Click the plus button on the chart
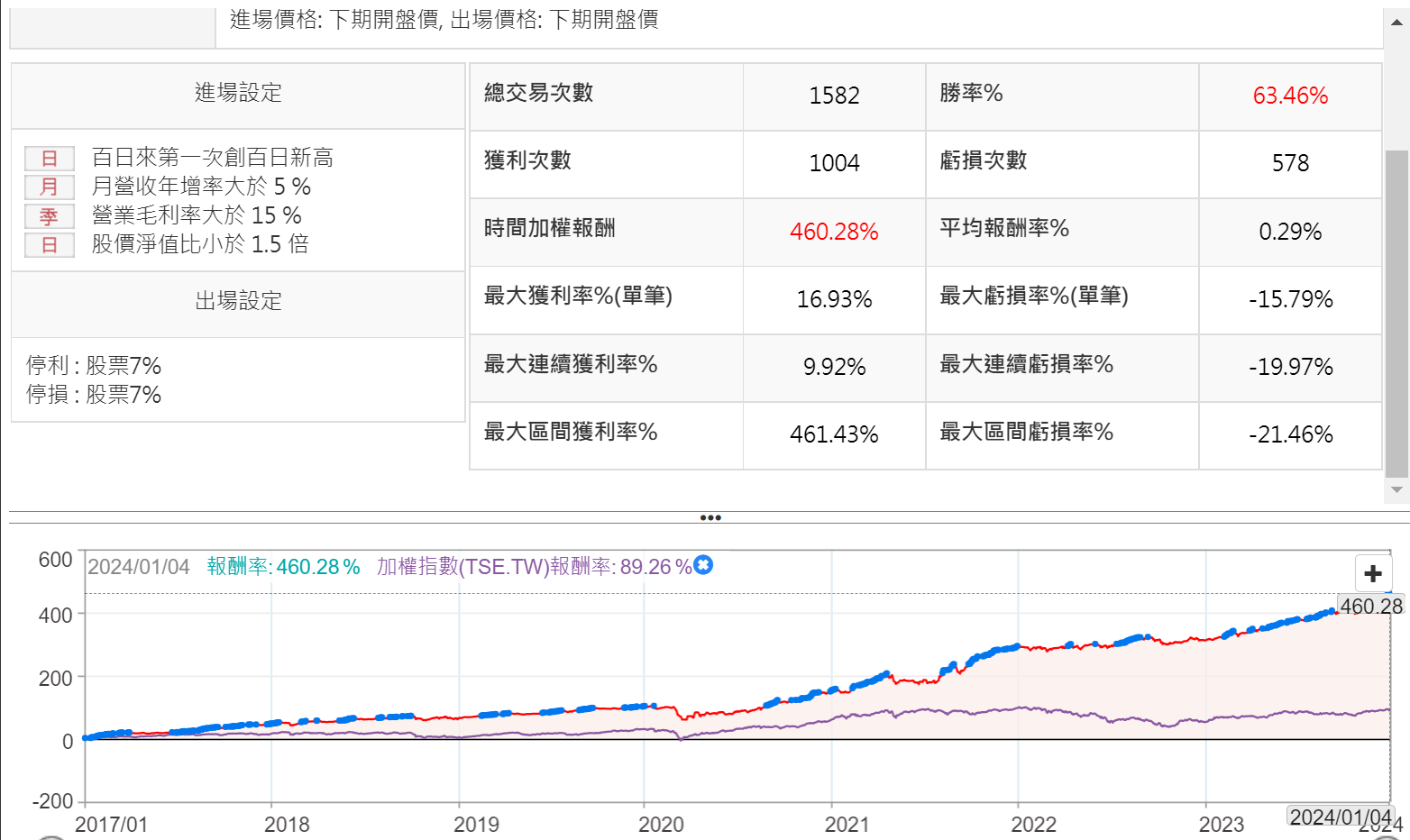Viewport: 1410px width, 840px height. point(1373,574)
